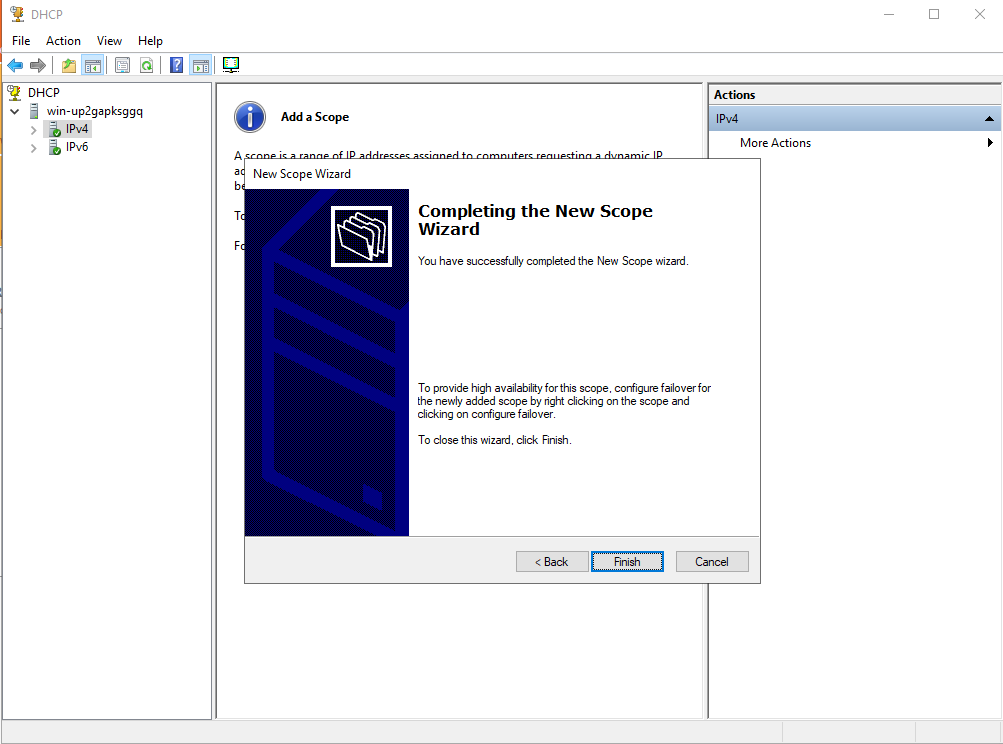Image resolution: width=1003 pixels, height=744 pixels.
Task: Click the Properties toolbar icon
Action: [x=122, y=65]
